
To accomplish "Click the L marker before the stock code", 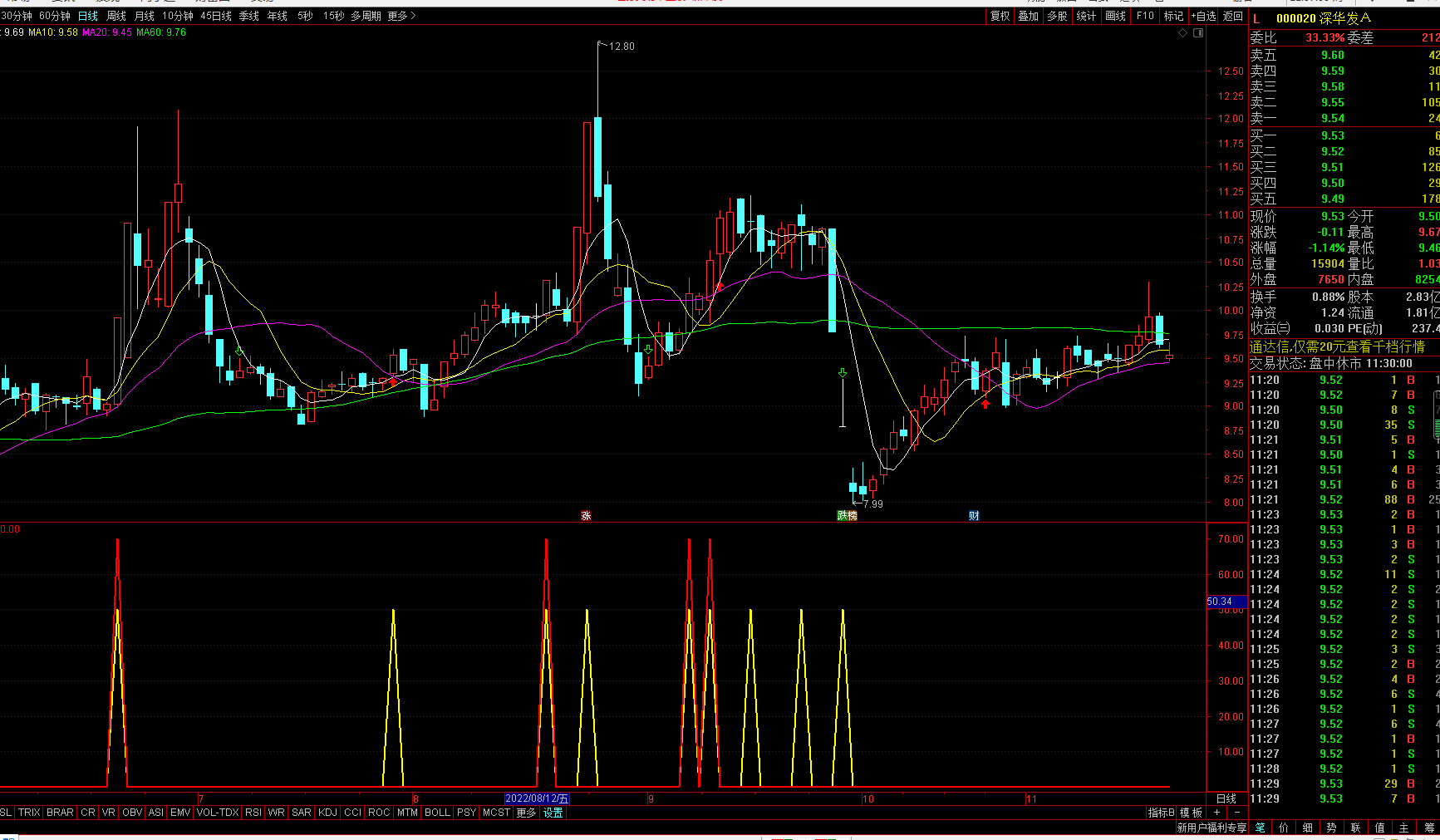I will pyautogui.click(x=1256, y=18).
